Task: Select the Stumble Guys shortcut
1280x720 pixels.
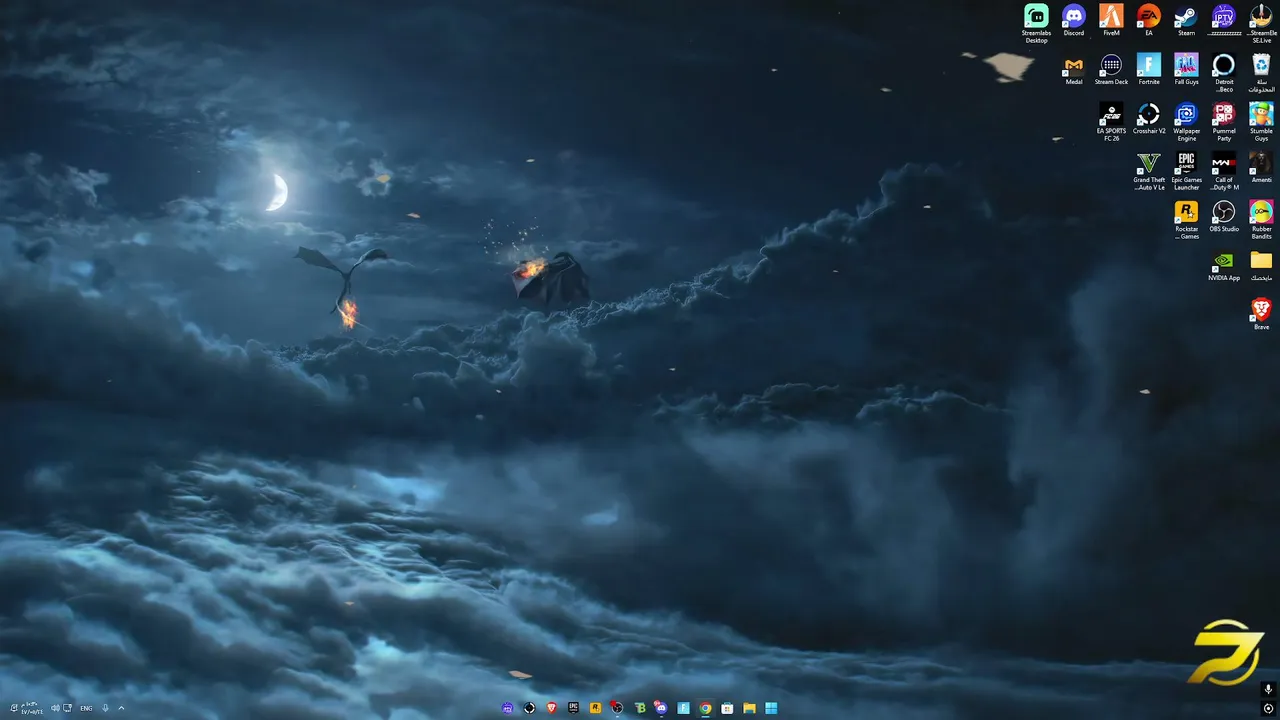Action: pos(1261,122)
